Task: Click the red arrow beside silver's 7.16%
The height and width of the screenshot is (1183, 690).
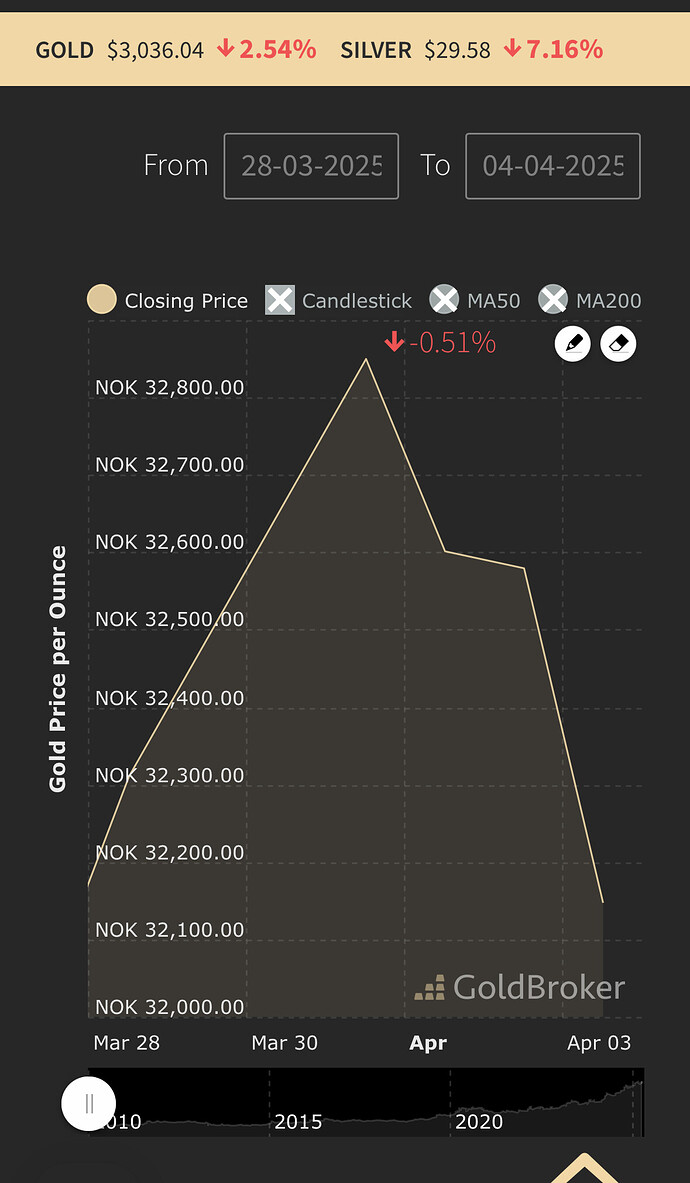Action: pos(512,49)
